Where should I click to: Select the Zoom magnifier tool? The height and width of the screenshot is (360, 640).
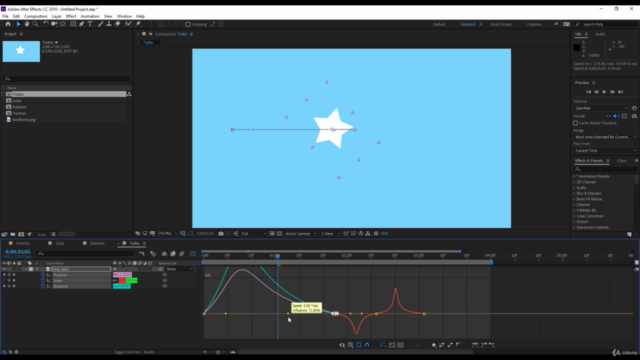pyautogui.click(x=36, y=24)
